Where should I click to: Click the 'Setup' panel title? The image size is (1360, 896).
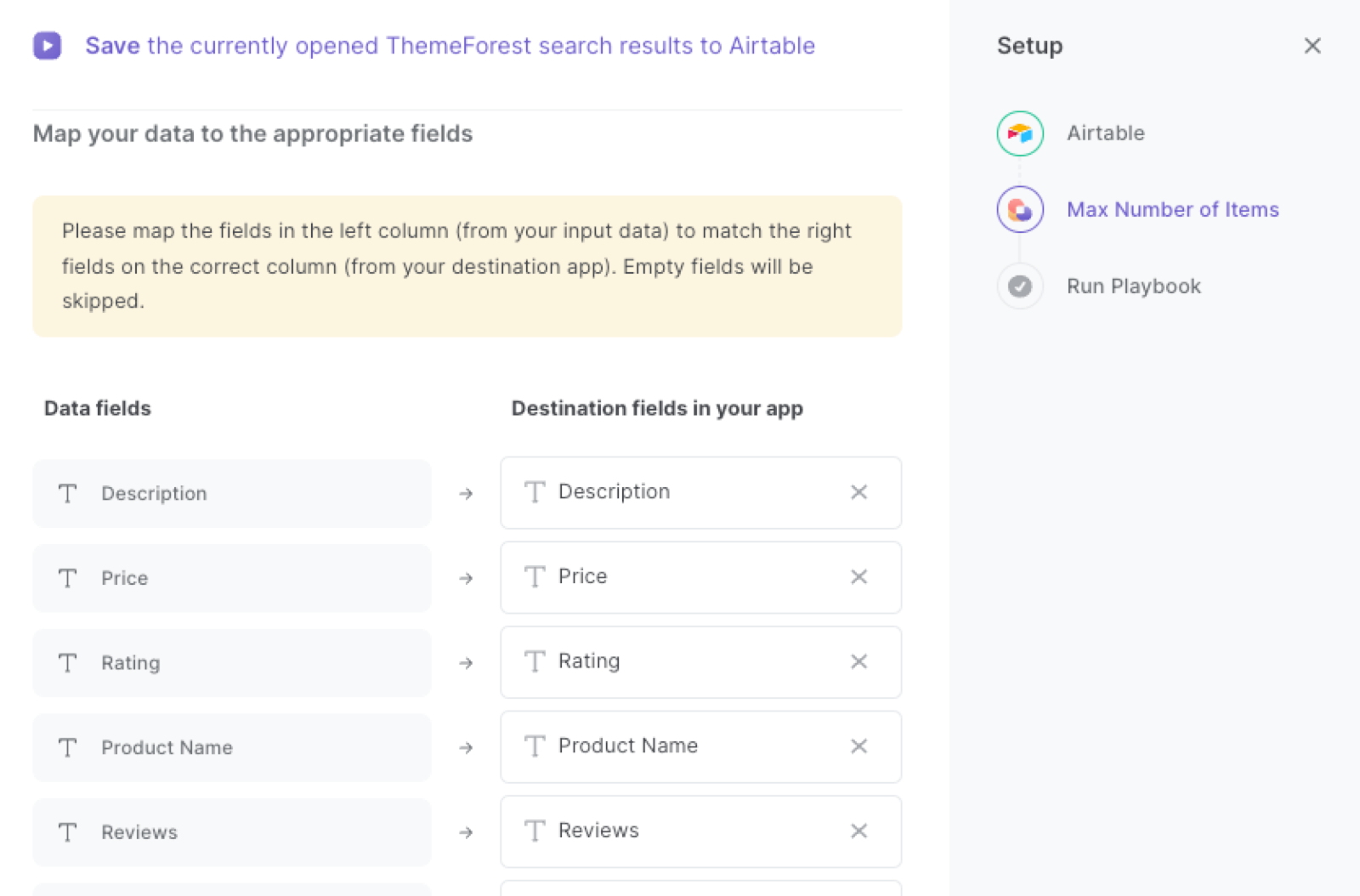click(1029, 46)
